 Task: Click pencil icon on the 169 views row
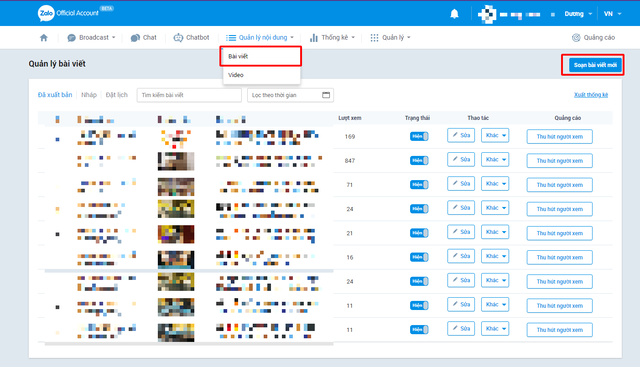pyautogui.click(x=455, y=135)
